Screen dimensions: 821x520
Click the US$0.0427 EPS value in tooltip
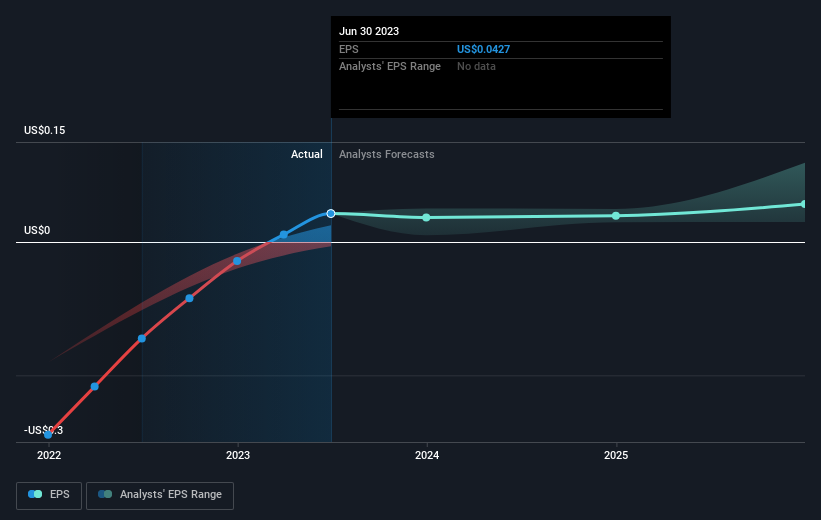pos(483,49)
